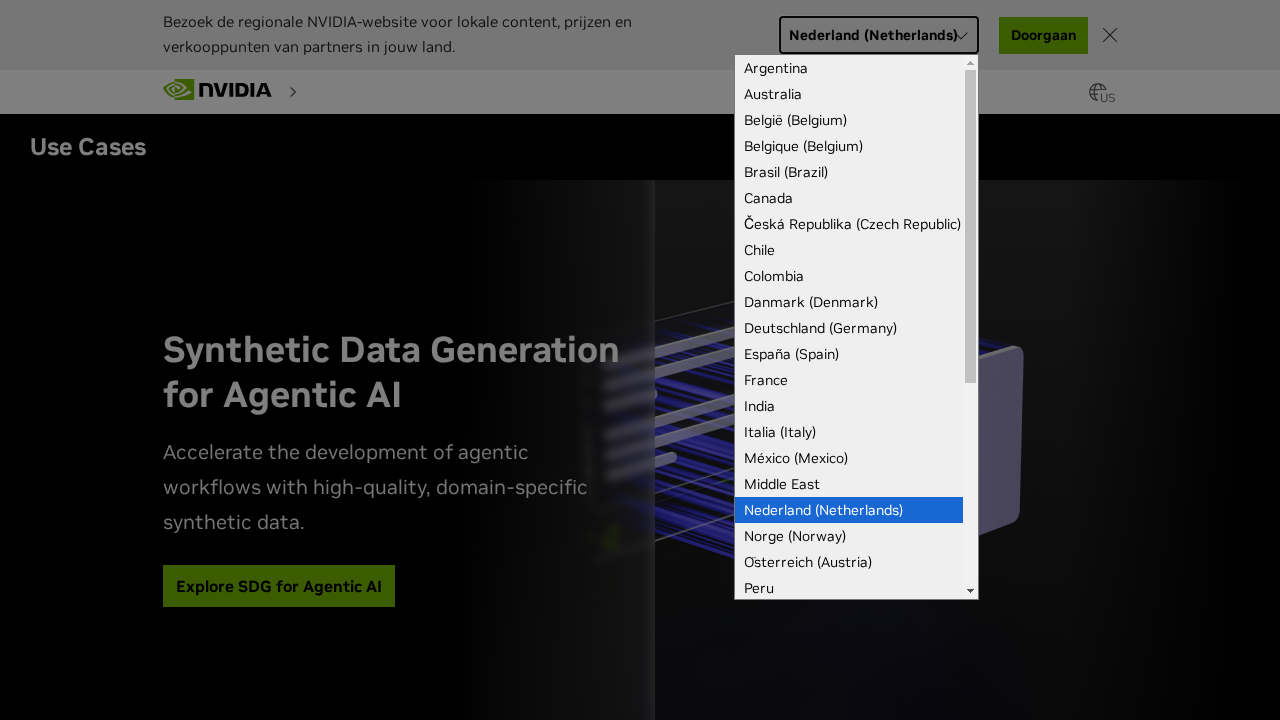The height and width of the screenshot is (720, 1280).
Task: Click the chevron arrow beside NVIDIA logo
Action: [293, 92]
